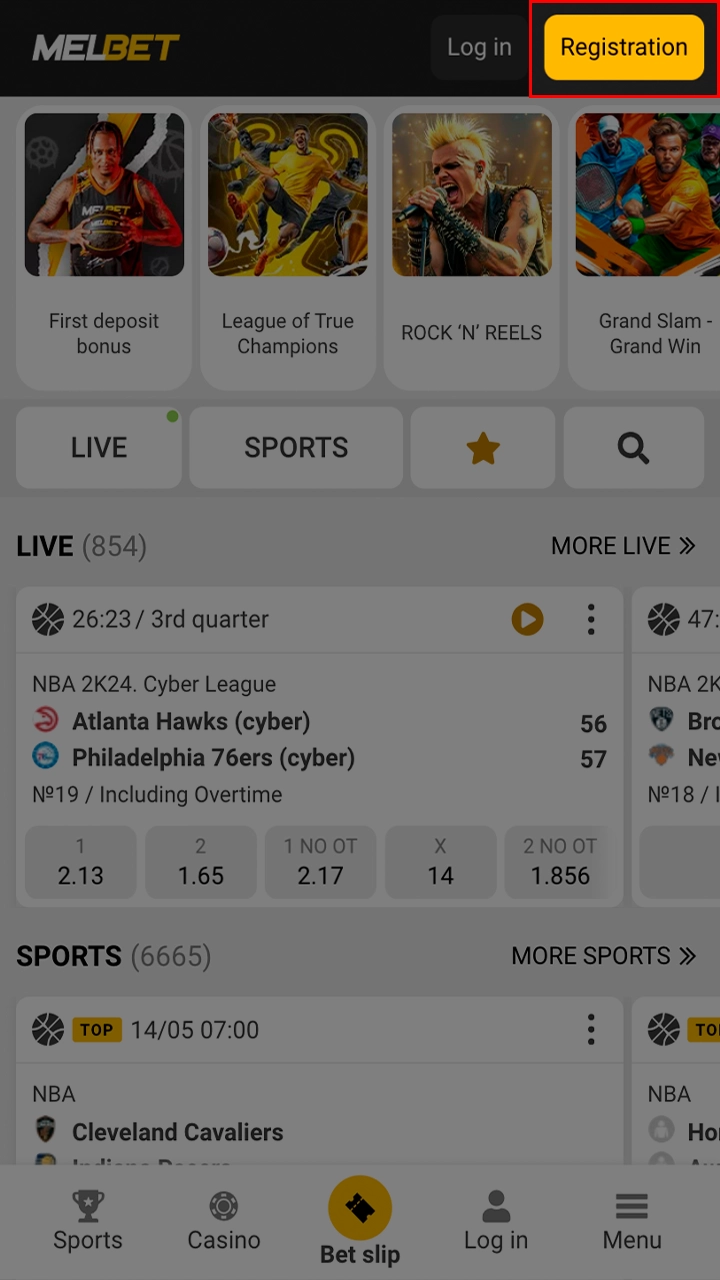
Task: Open the Bet slip ticket icon
Action: point(360,1208)
